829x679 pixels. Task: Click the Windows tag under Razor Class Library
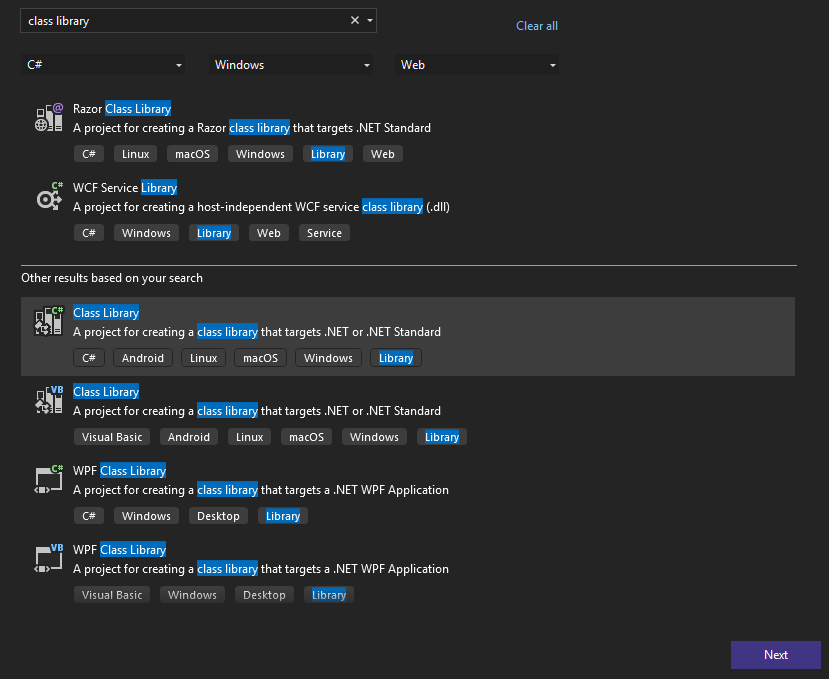point(260,154)
